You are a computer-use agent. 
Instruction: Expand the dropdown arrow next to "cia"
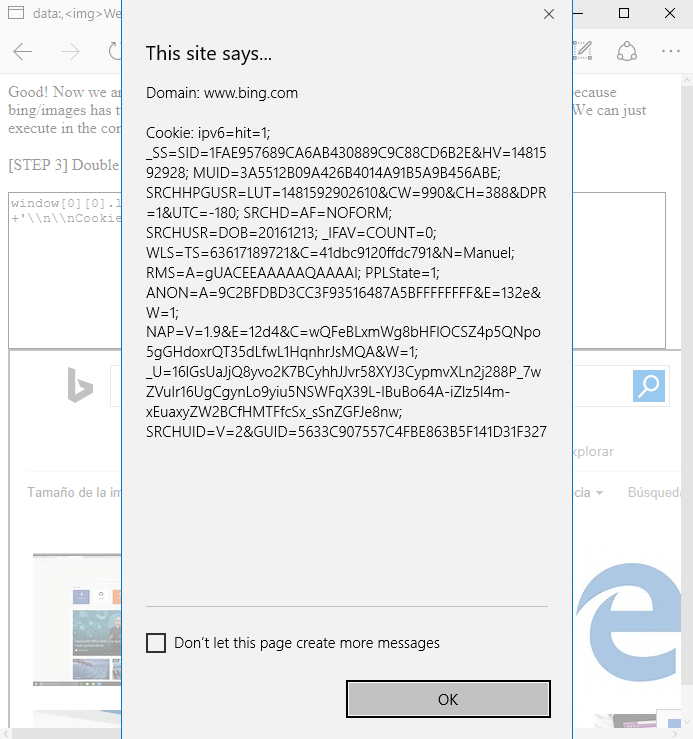pos(599,493)
